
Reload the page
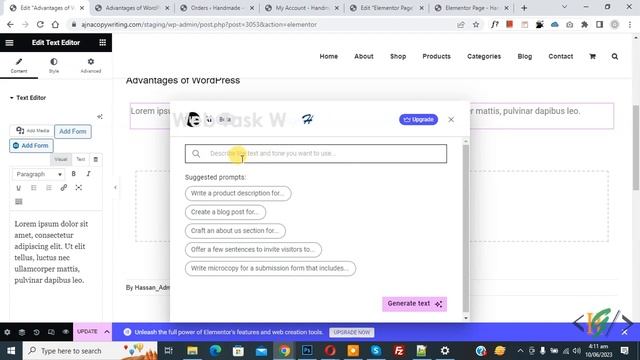(40, 24)
